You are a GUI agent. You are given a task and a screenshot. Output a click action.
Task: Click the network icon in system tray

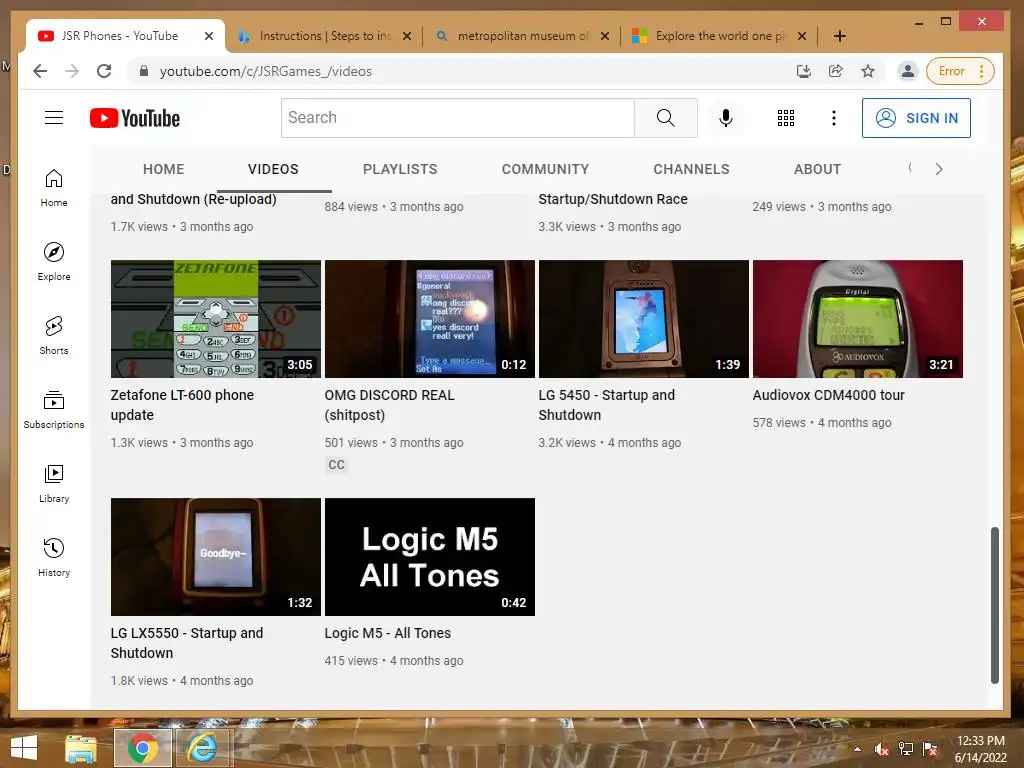click(x=906, y=749)
